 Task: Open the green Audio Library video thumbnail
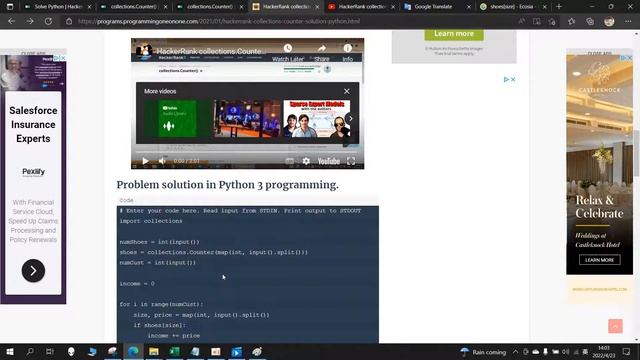coord(177,118)
